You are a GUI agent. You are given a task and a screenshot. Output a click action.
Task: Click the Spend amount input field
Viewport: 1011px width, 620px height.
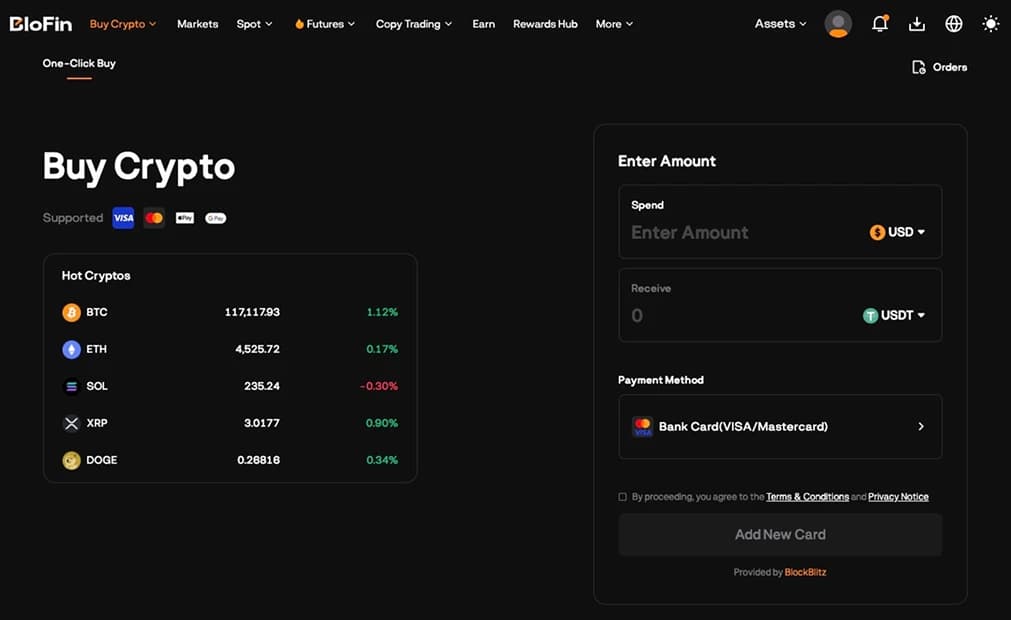(x=740, y=233)
